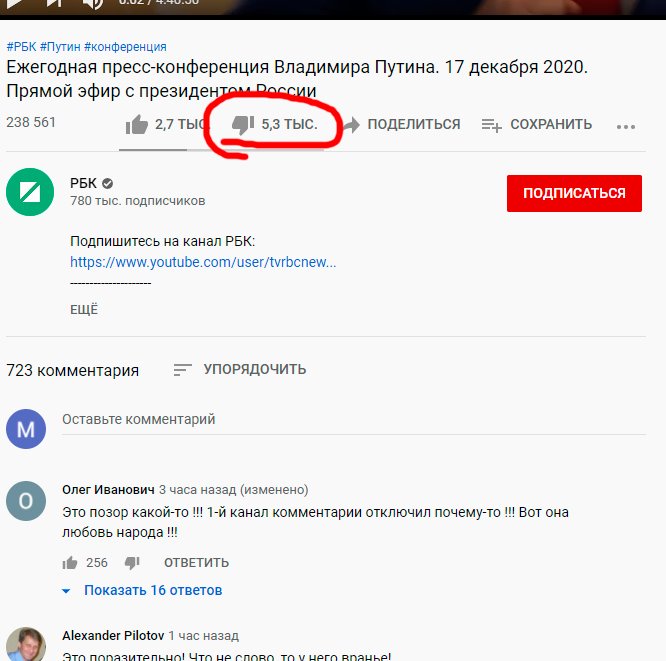Click the save-to-playlist icon
This screenshot has width=666, height=661.
click(491, 125)
